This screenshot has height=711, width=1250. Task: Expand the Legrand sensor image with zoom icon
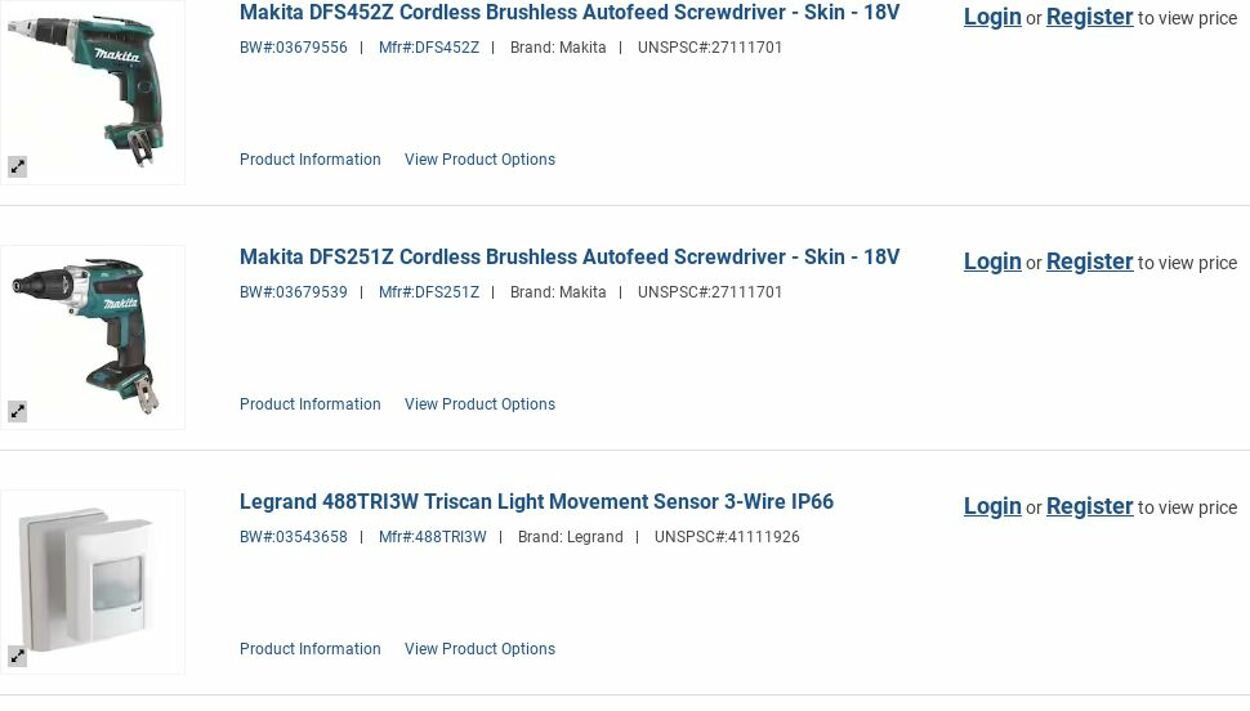[18, 656]
